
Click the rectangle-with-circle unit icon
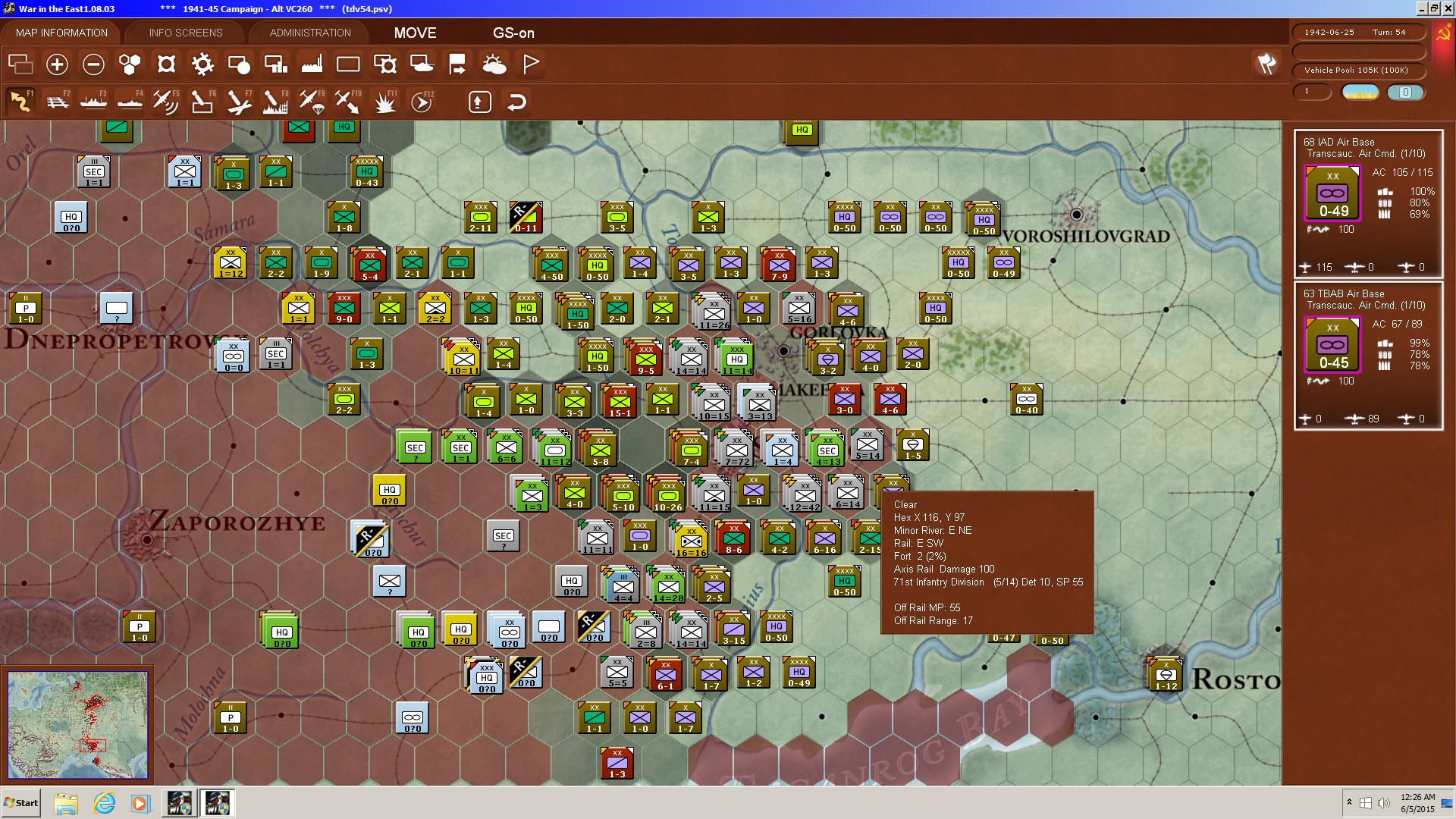coord(239,64)
